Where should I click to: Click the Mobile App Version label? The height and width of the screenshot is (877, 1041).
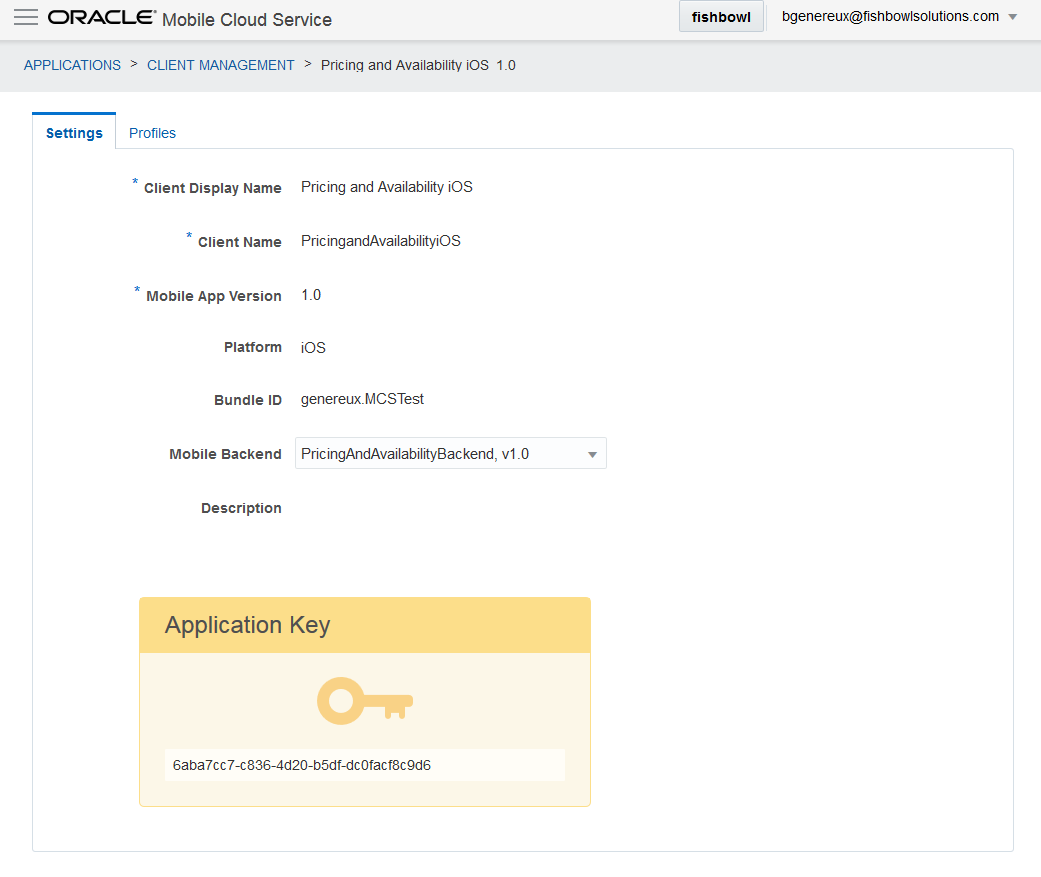click(214, 296)
